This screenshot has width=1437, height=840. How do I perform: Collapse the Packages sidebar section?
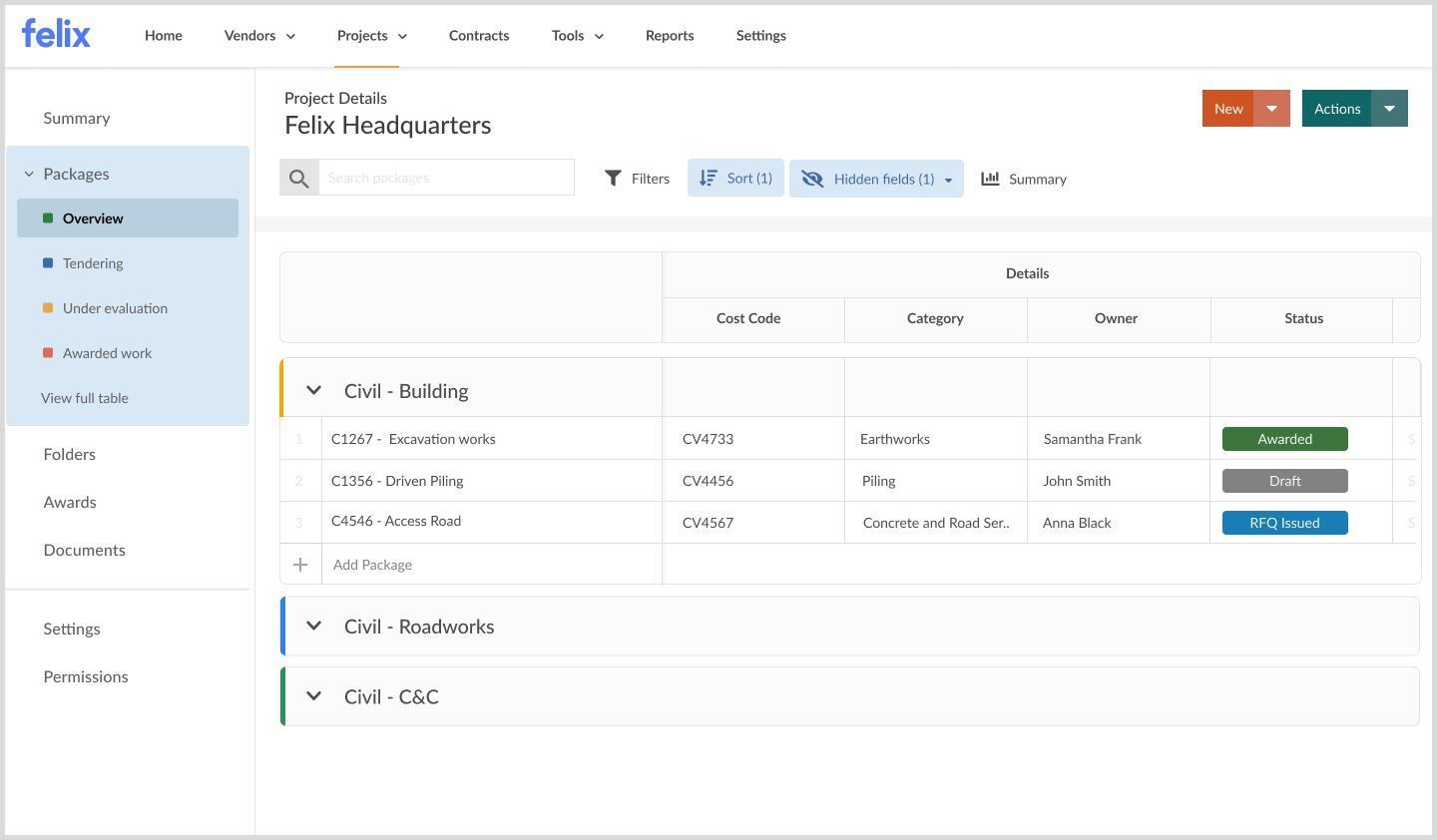pos(29,174)
